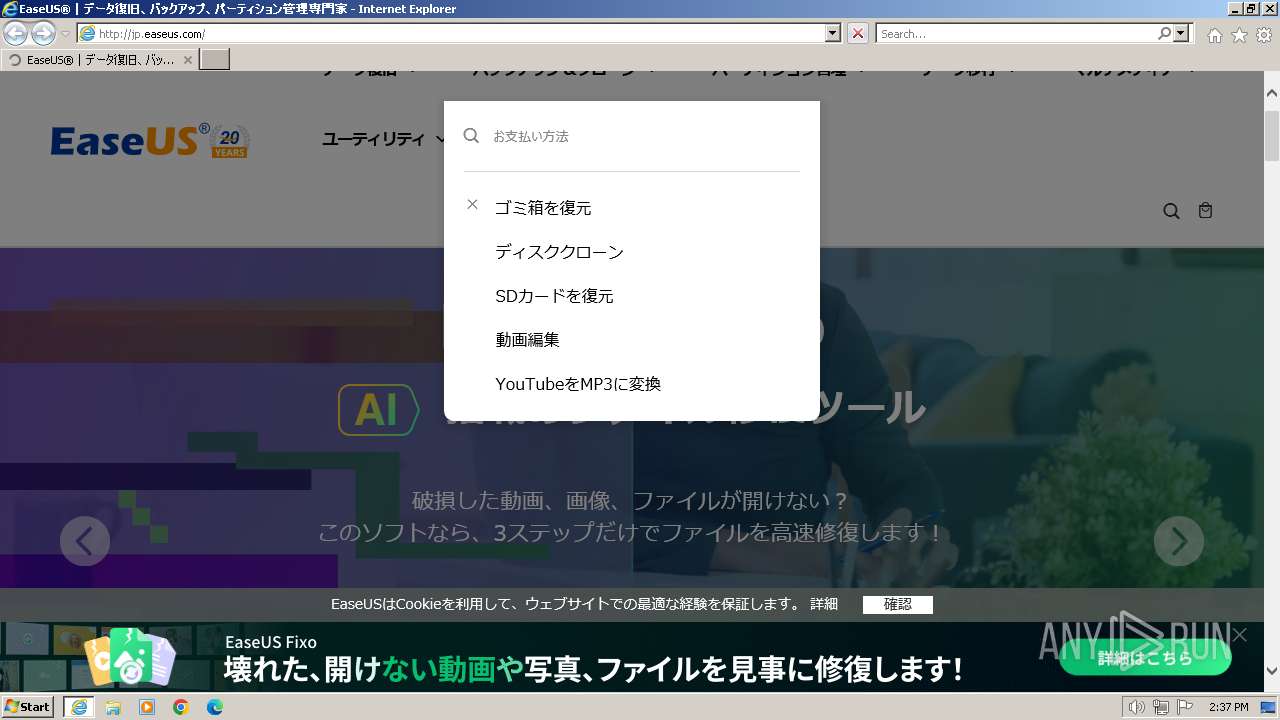Screen dimensions: 1280x720
Task: Click the EaseUS 20 Years logo
Action: pos(150,141)
